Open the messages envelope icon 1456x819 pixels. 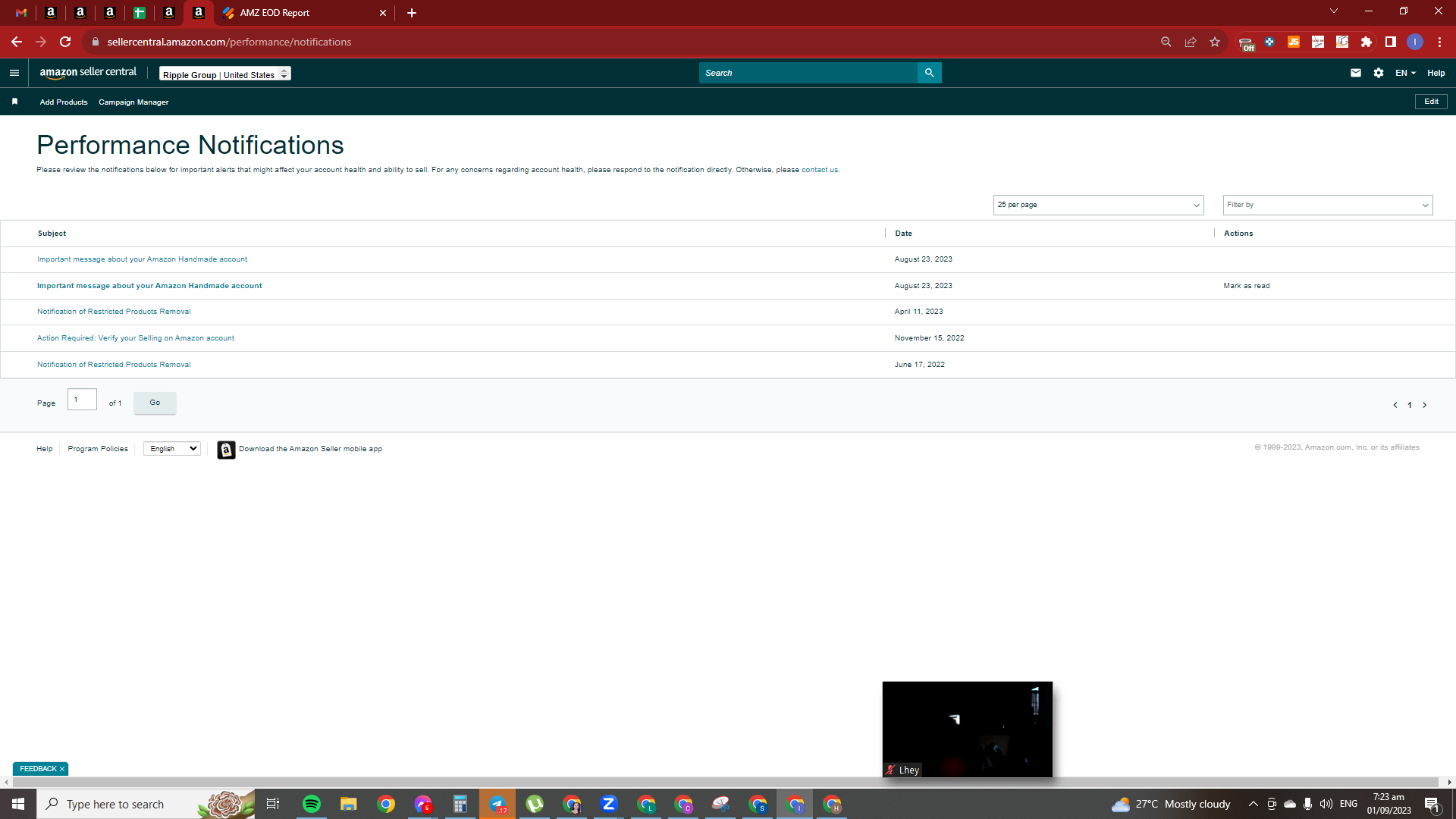[1356, 73]
